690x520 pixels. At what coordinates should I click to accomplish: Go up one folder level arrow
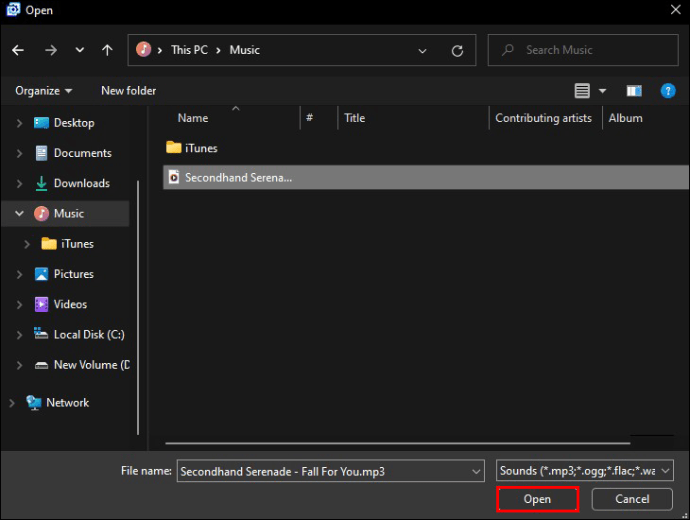point(107,50)
